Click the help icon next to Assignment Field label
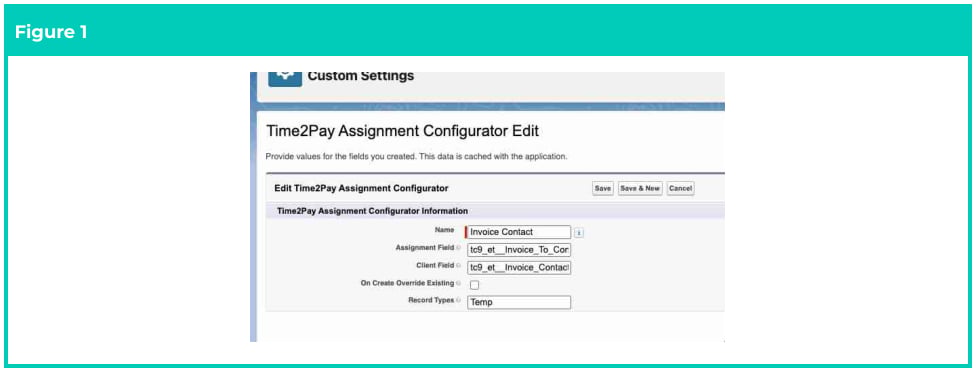 (x=458, y=248)
